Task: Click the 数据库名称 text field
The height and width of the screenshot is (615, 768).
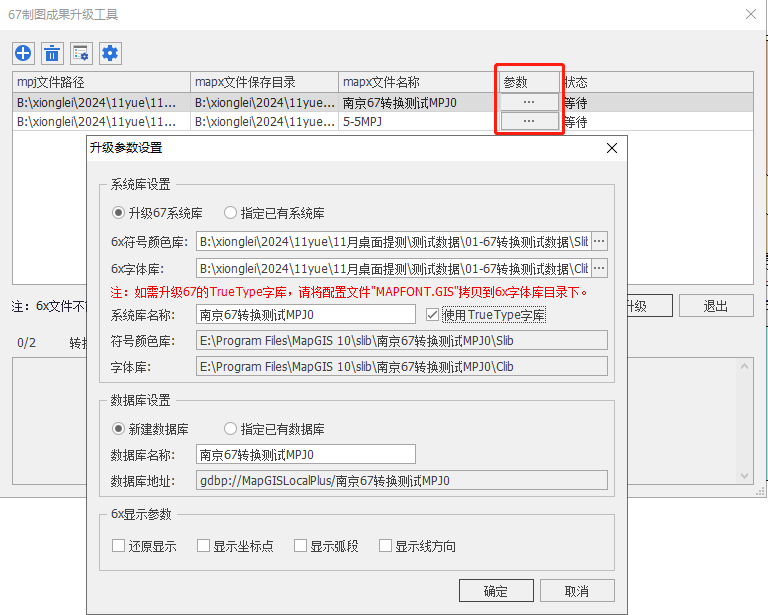Action: pyautogui.click(x=305, y=455)
